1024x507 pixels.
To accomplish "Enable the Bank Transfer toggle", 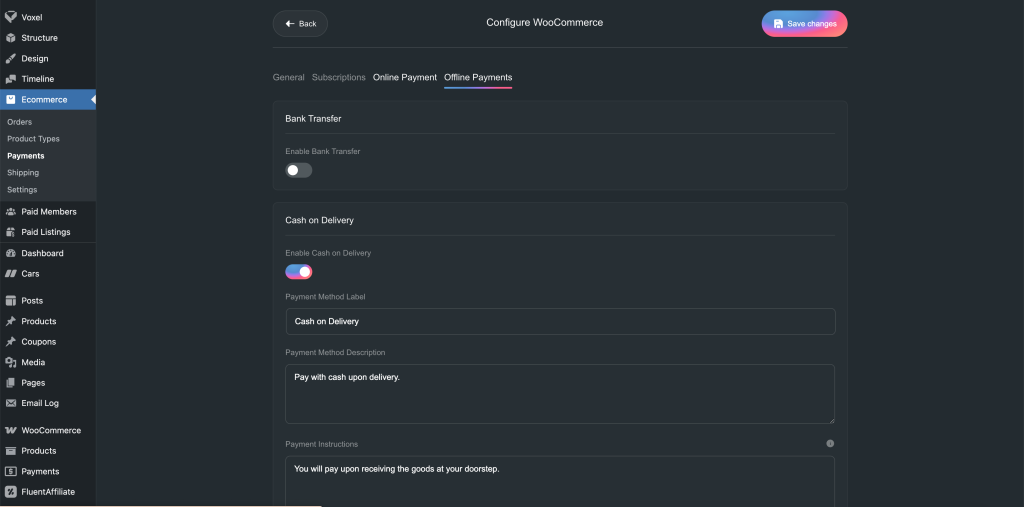I will point(298,170).
